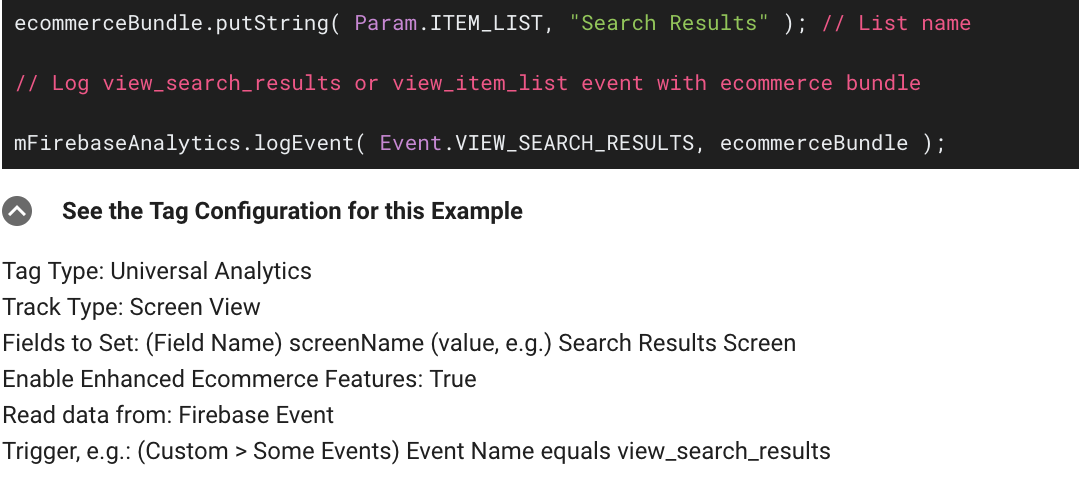Click the "Tag Type: Universal Analytics" line

tap(157, 271)
